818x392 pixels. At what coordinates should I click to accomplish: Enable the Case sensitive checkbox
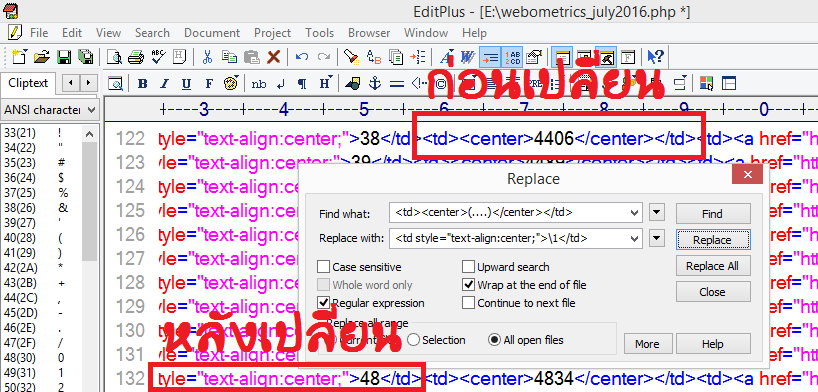click(x=323, y=267)
